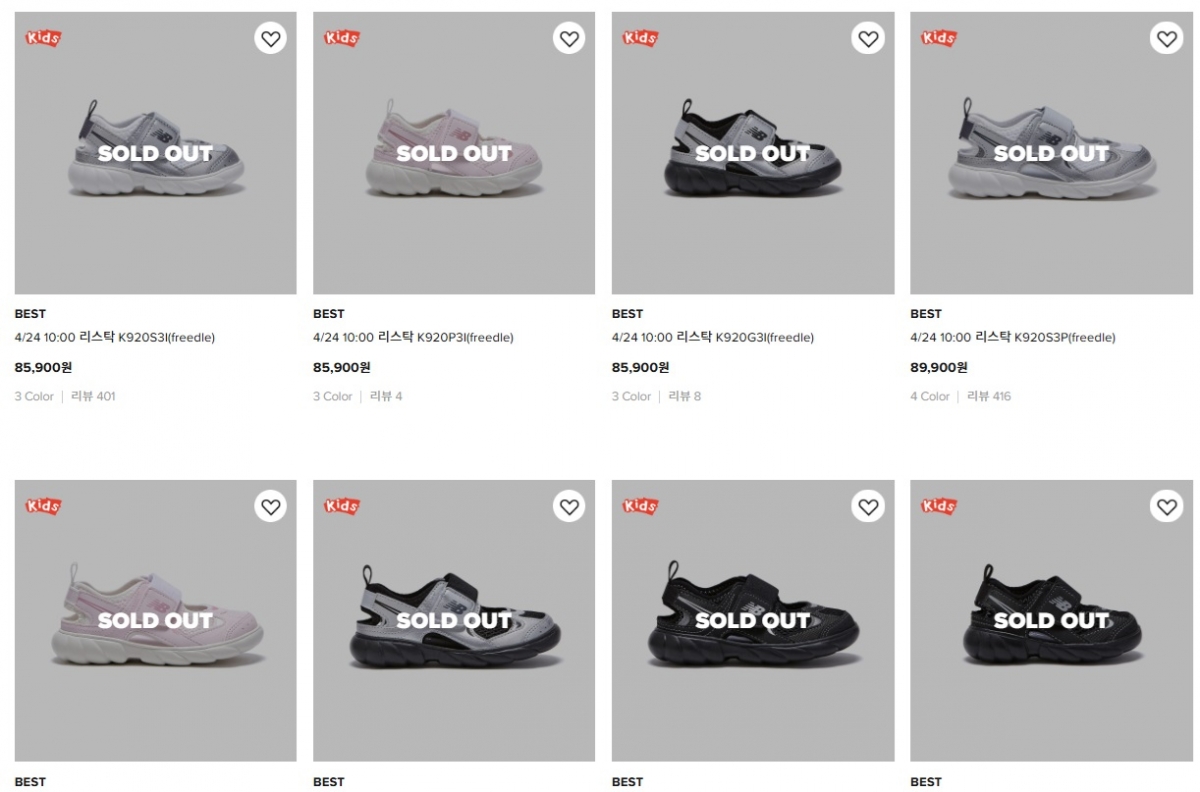Select the silver K920S3I sold-out thumbnail

[155, 153]
